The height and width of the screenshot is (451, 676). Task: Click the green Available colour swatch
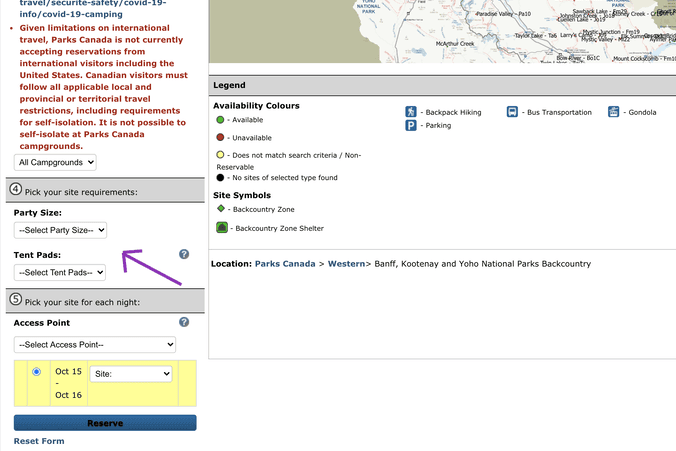[220, 120]
